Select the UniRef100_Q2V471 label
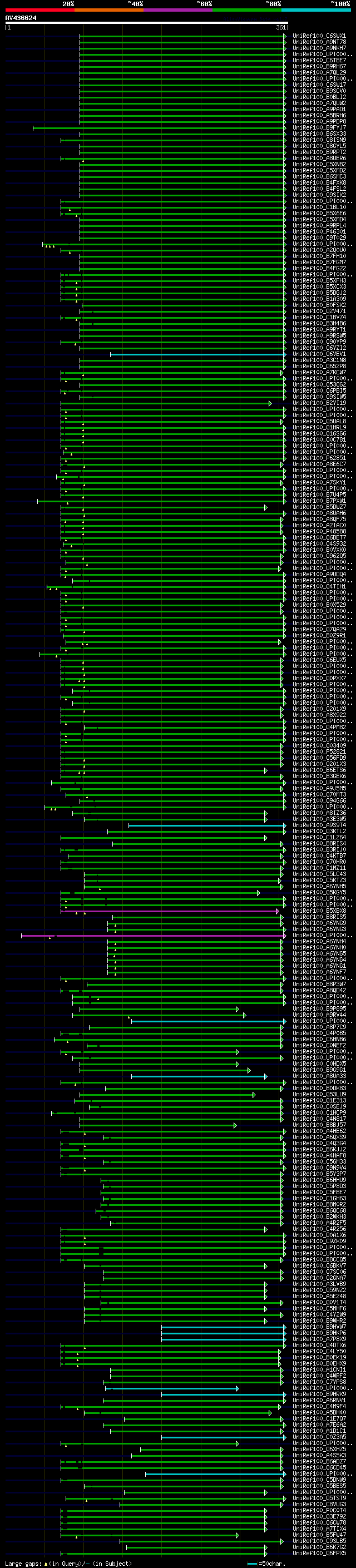356x1568 pixels. tap(319, 311)
